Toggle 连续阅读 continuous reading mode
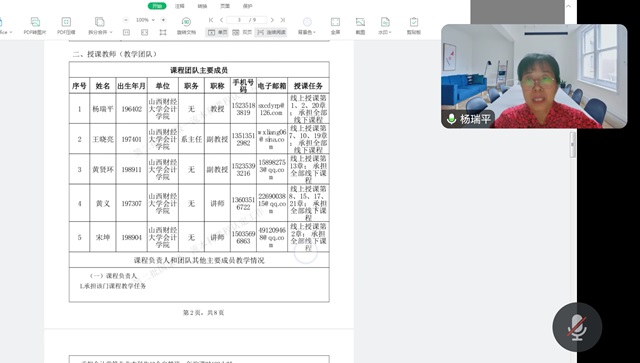 point(271,32)
